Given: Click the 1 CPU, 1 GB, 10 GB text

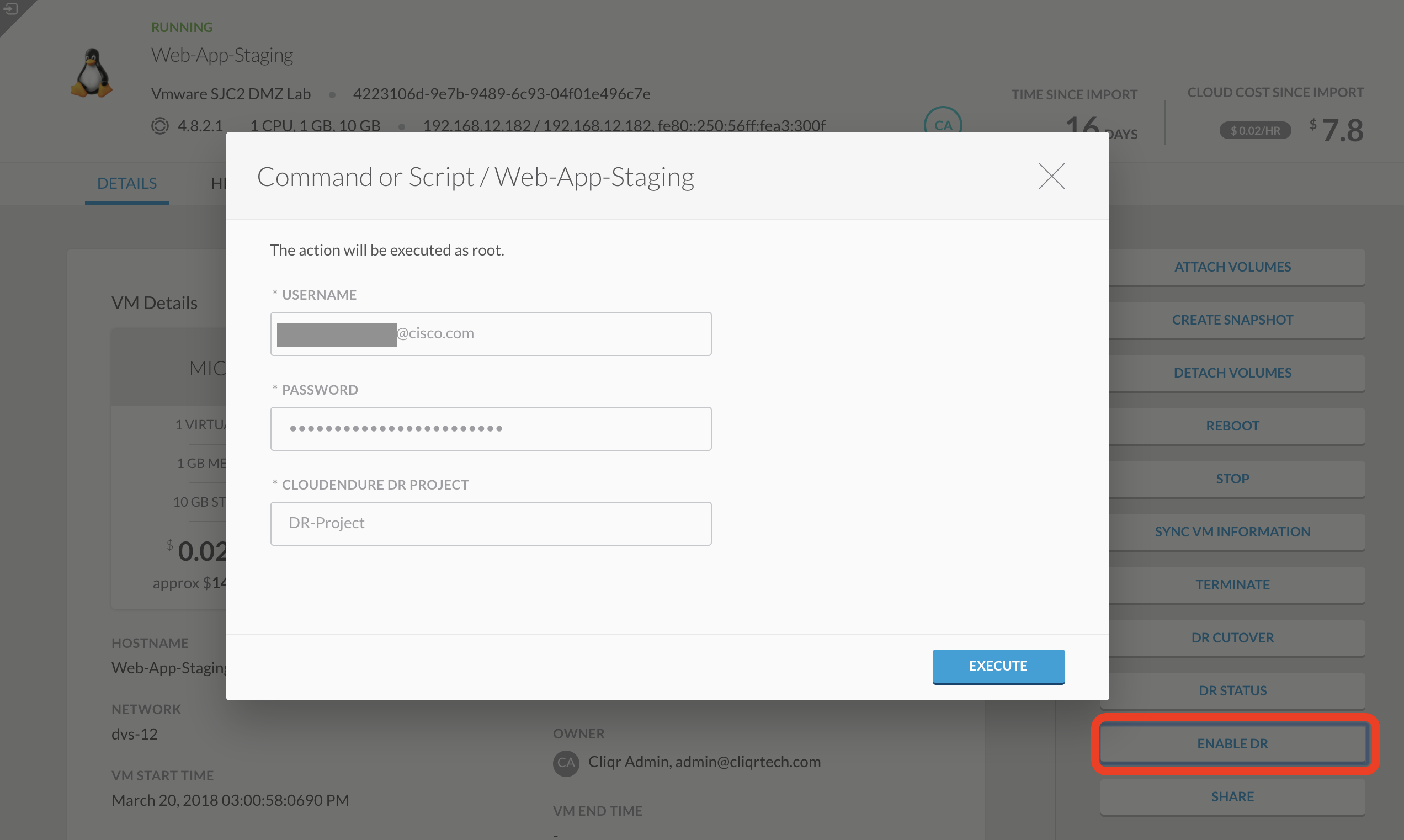Looking at the screenshot, I should pos(315,126).
